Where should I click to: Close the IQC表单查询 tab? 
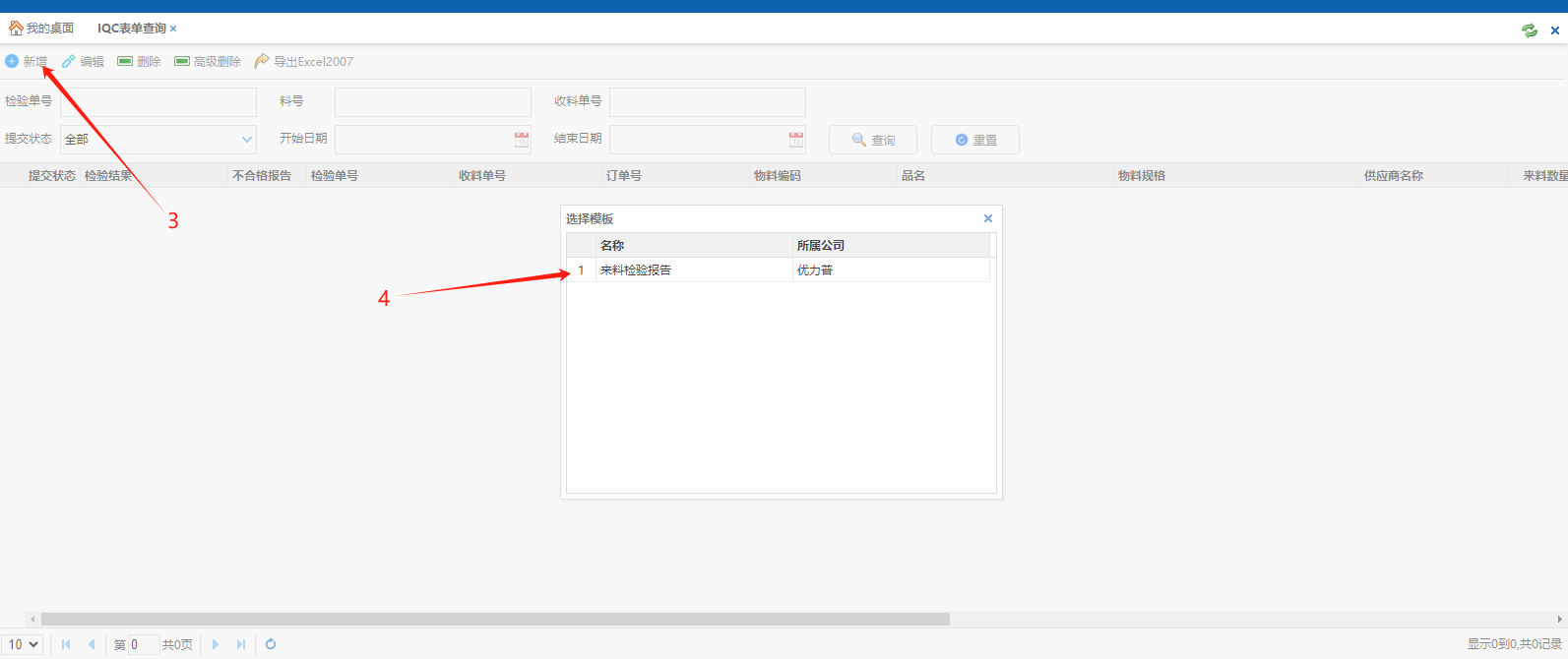[x=173, y=29]
